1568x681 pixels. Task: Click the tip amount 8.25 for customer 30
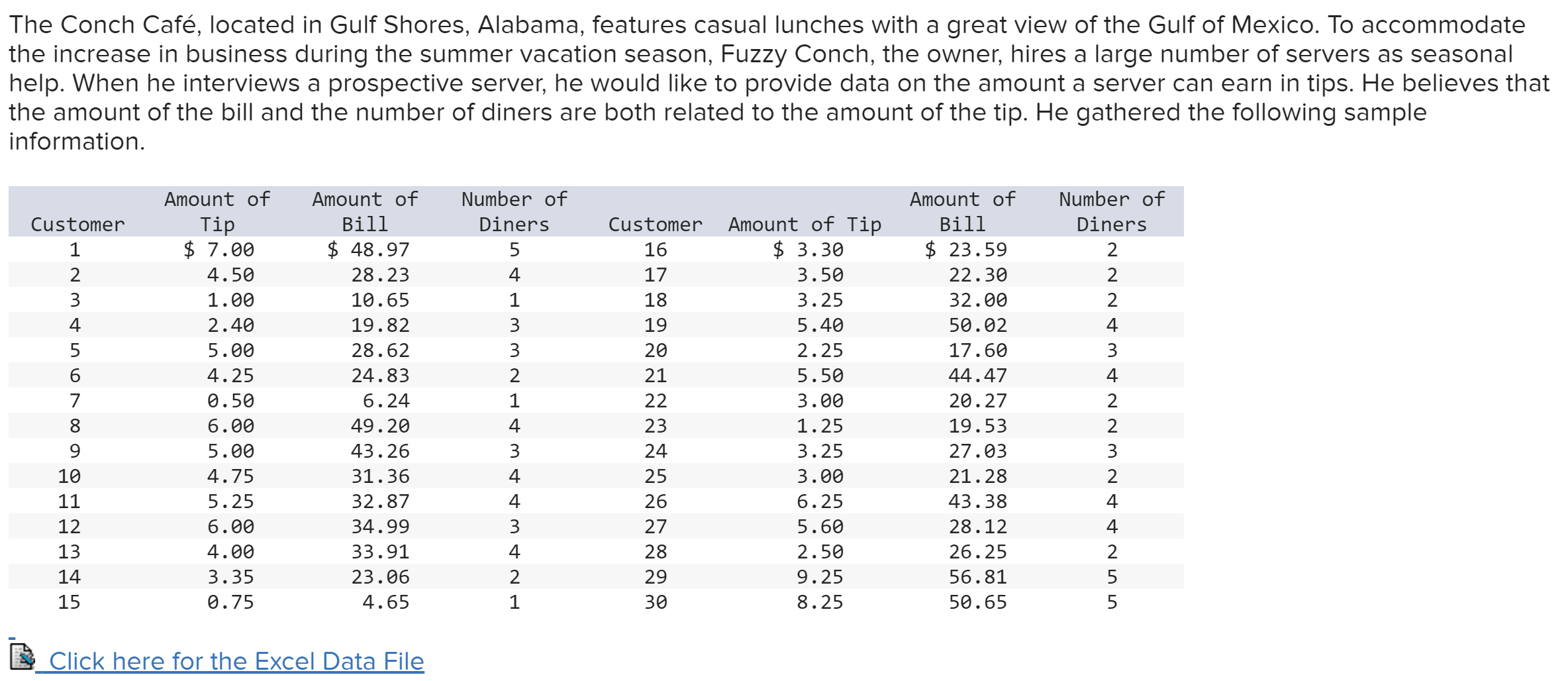pos(820,602)
